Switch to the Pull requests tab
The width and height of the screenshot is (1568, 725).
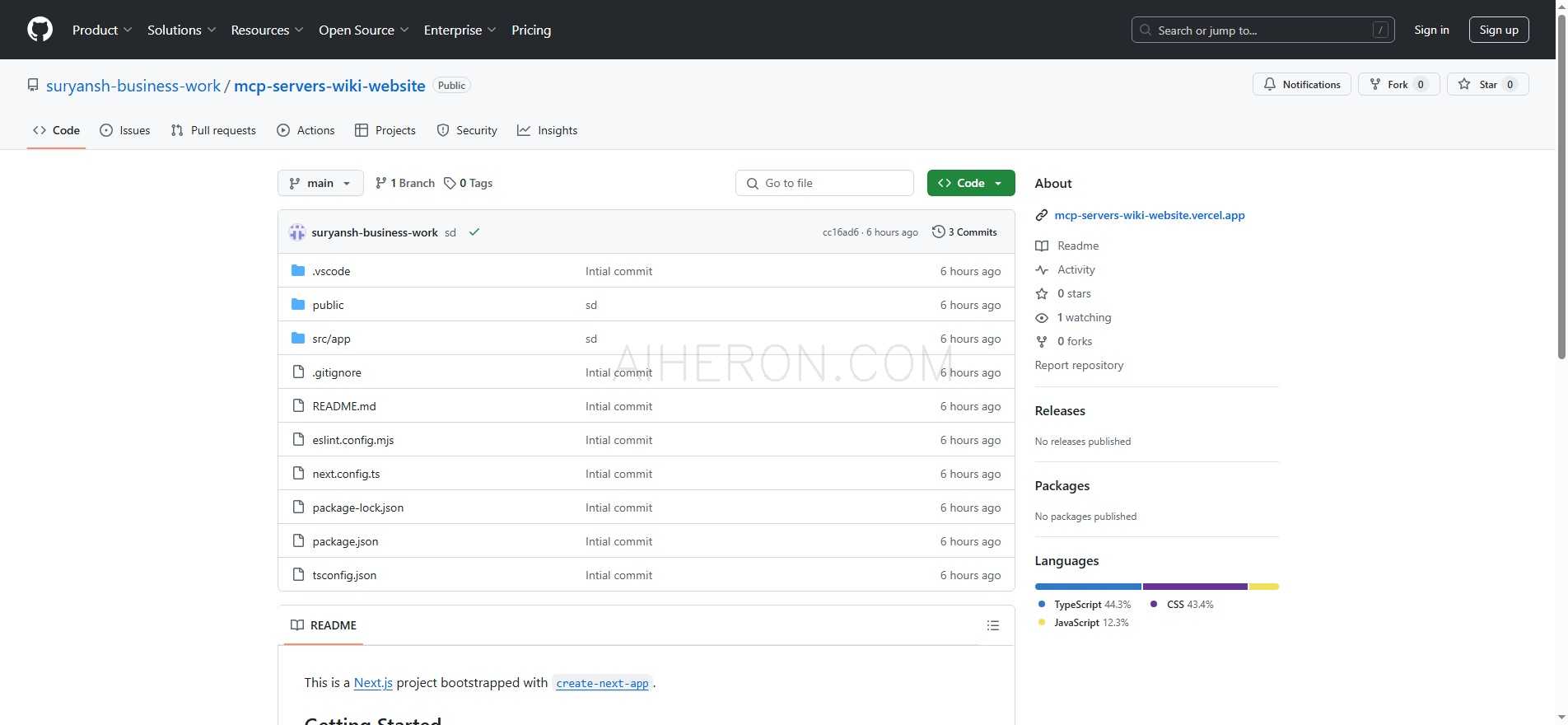(213, 130)
